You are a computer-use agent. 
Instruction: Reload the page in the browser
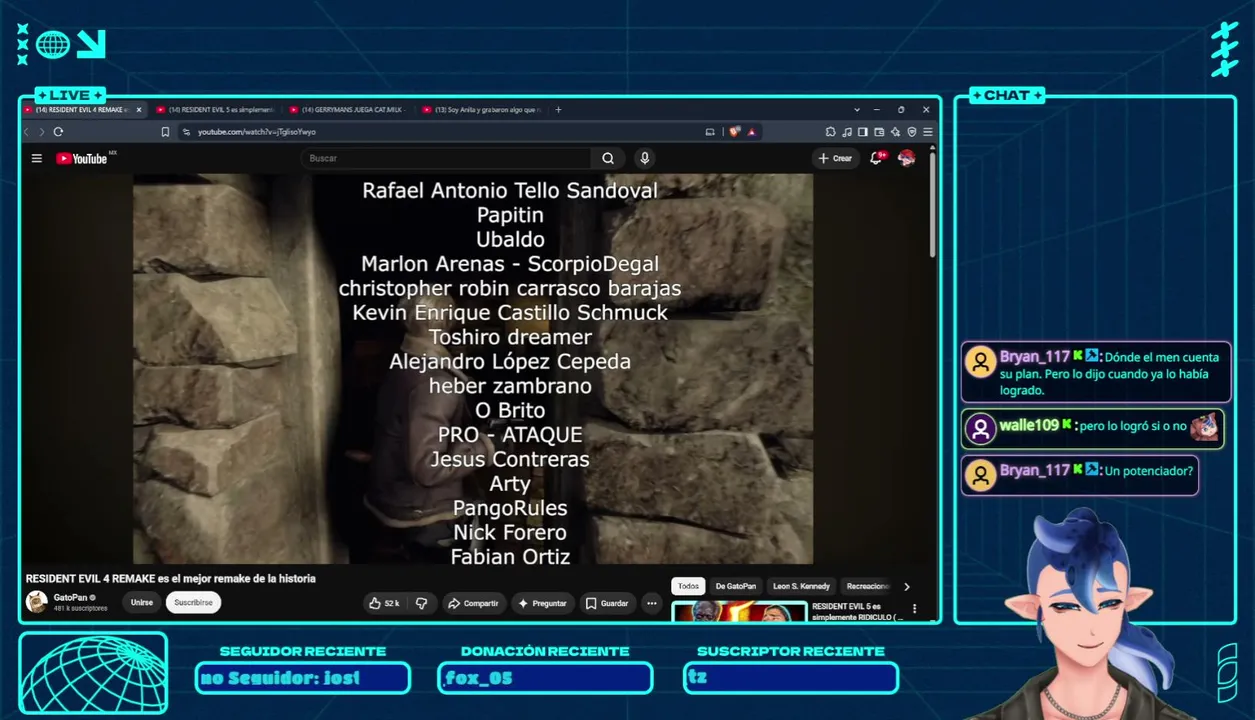[x=58, y=131]
